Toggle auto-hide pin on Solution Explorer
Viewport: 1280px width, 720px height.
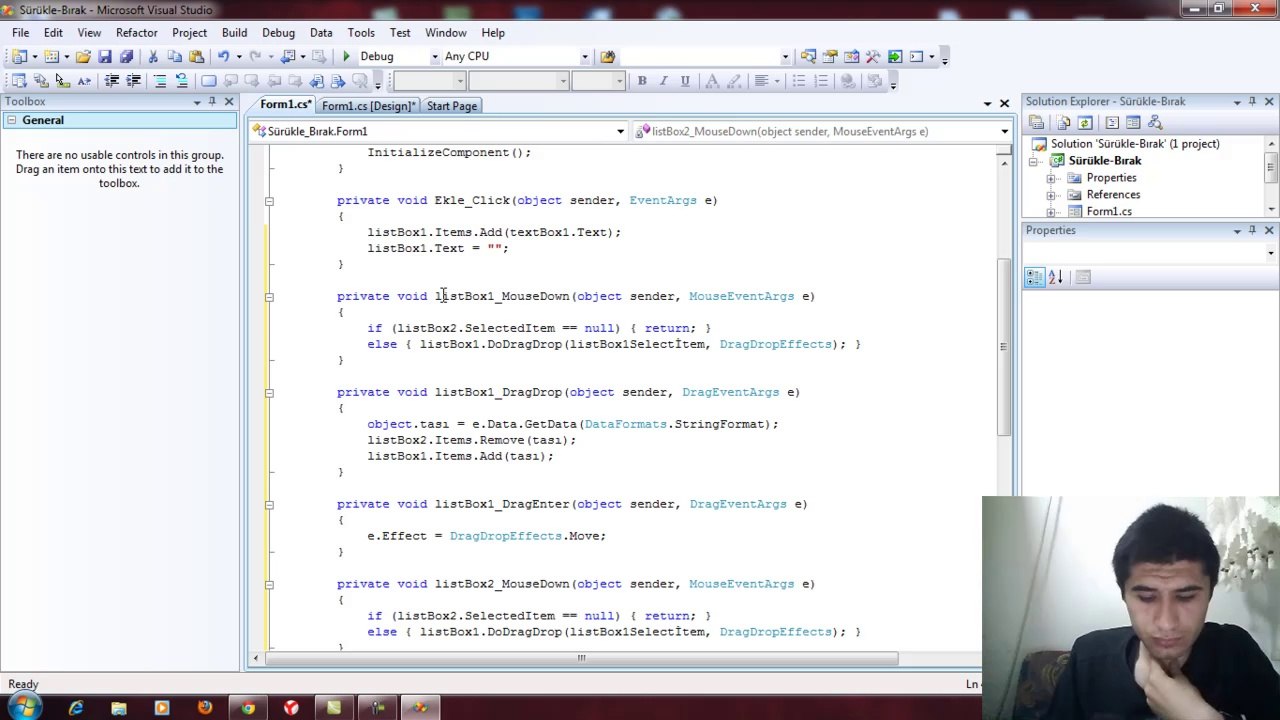coord(1252,102)
